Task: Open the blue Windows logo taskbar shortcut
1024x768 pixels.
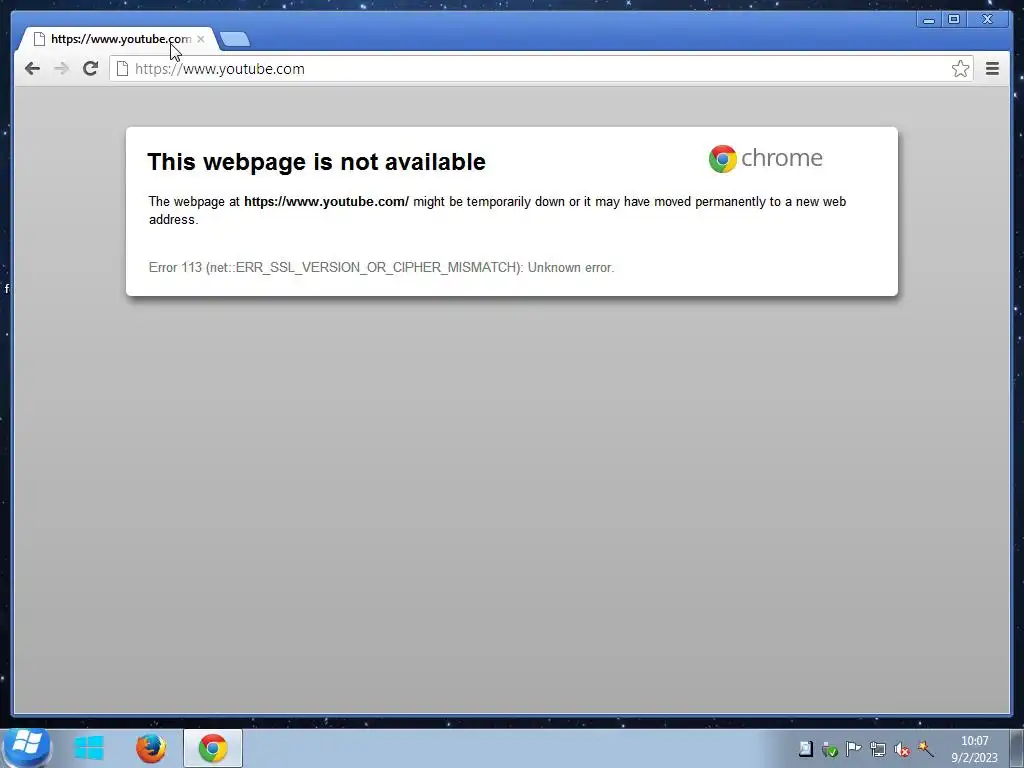Action: 89,748
